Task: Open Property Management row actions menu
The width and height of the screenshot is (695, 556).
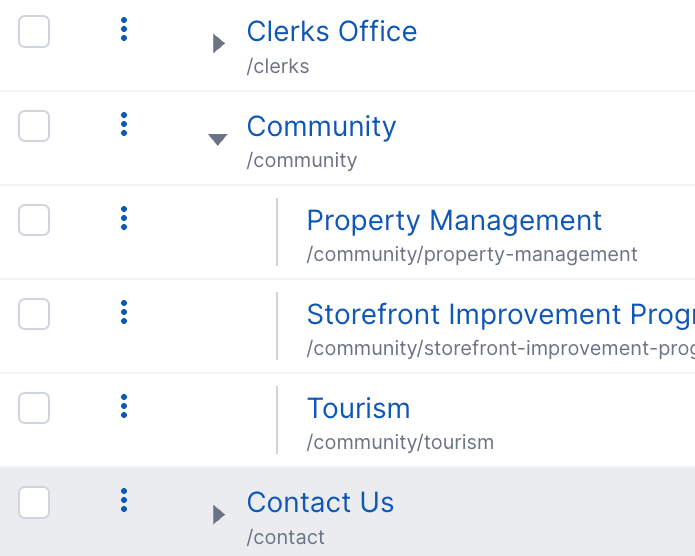Action: coord(124,218)
